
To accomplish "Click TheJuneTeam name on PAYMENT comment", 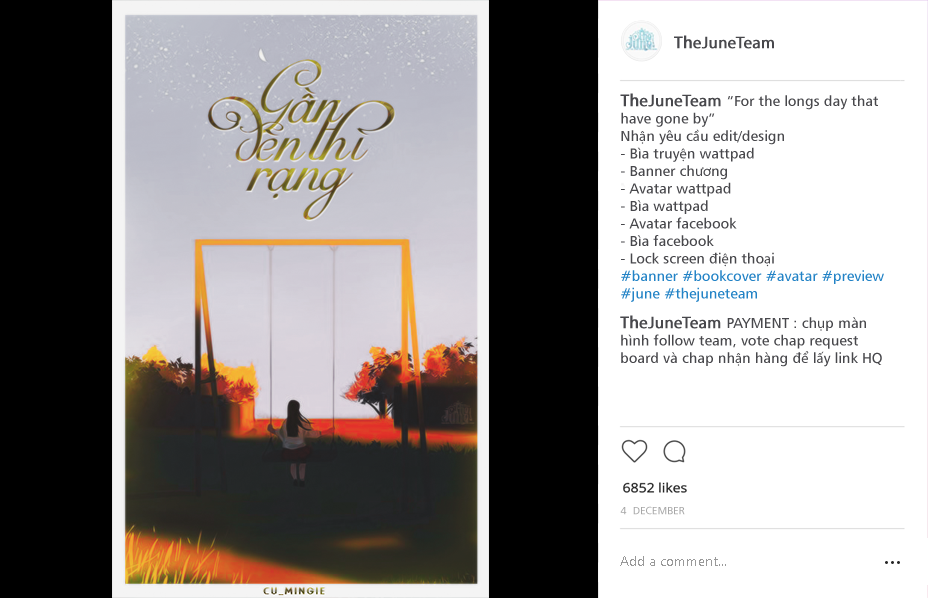I will click(671, 323).
